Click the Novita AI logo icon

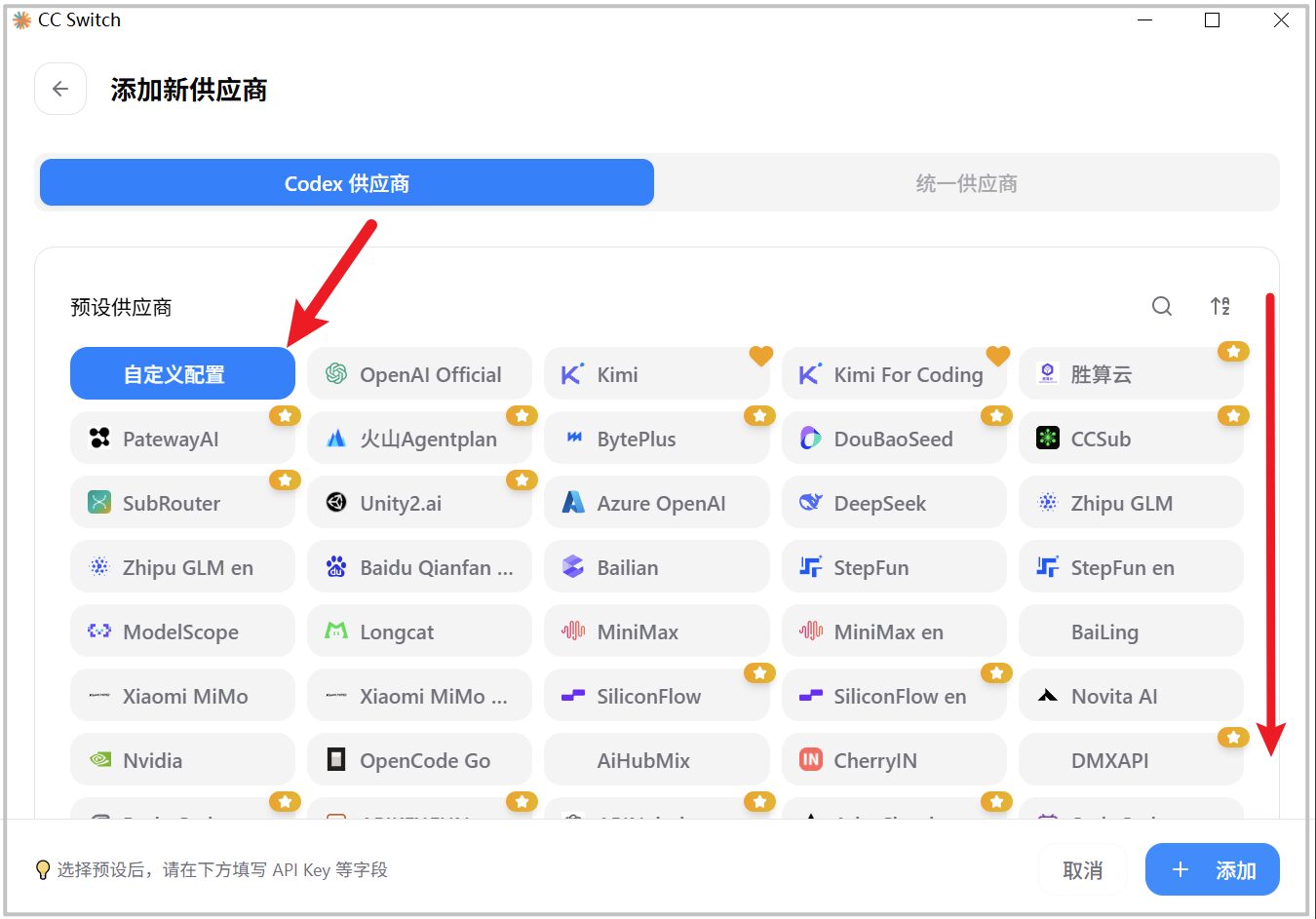[x=1048, y=696]
